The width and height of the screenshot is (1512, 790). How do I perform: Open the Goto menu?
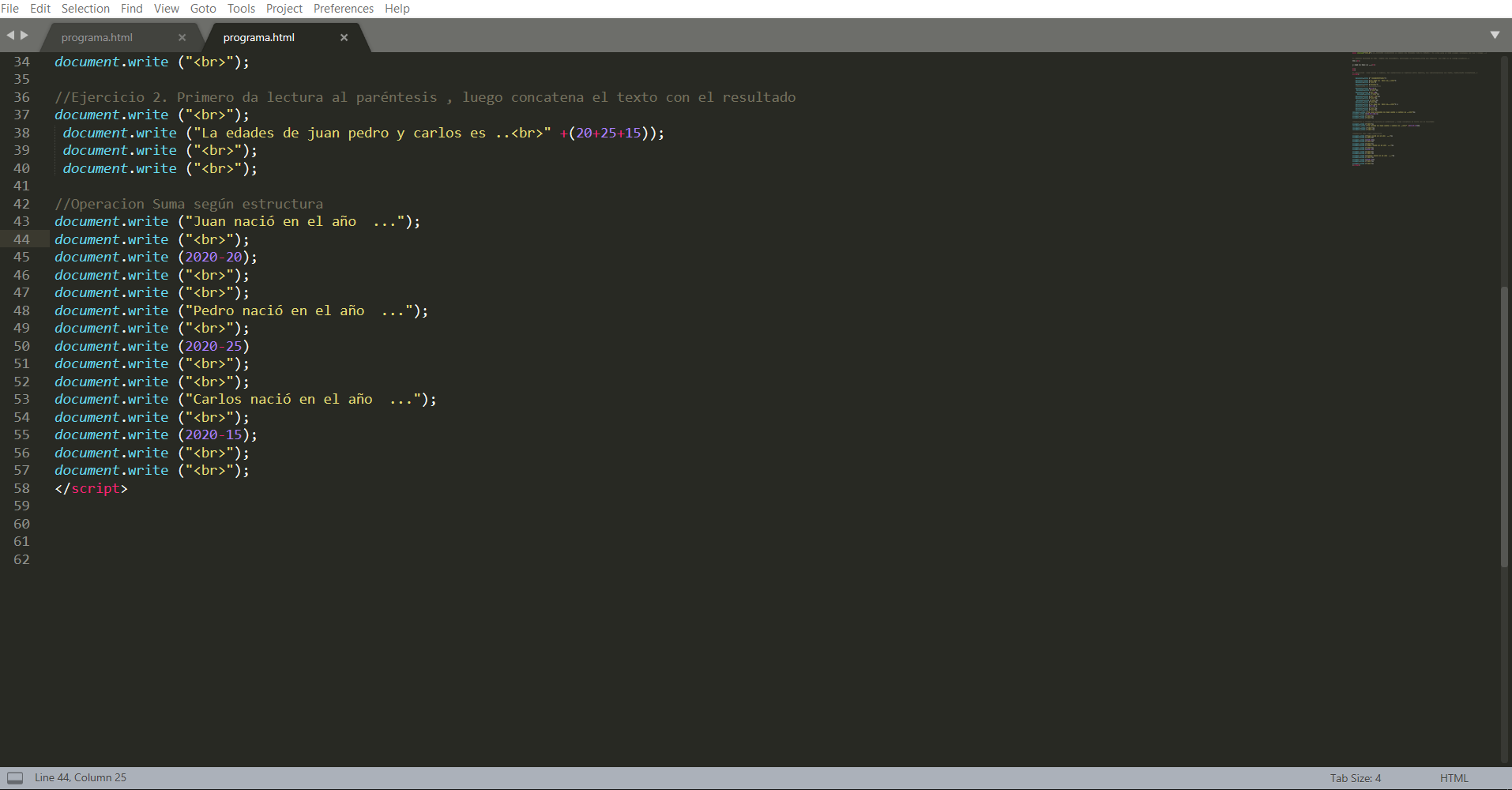coord(203,9)
